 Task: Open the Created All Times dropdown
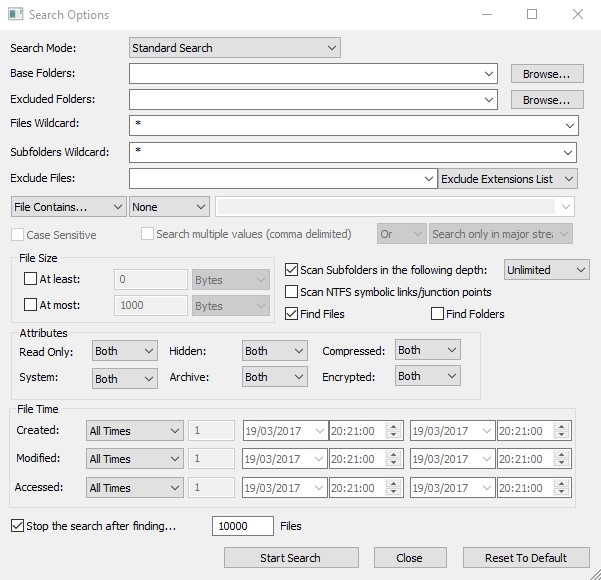(135, 431)
